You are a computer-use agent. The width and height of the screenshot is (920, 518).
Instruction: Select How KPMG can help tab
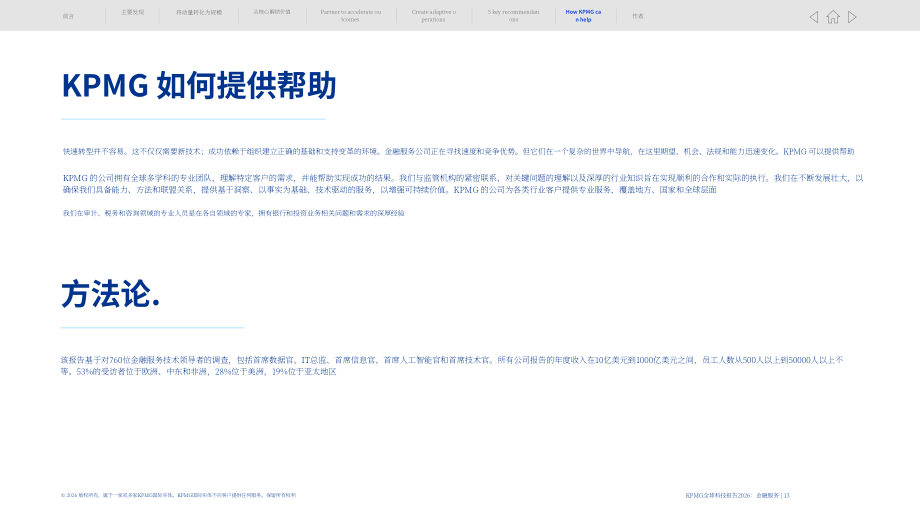(x=583, y=16)
